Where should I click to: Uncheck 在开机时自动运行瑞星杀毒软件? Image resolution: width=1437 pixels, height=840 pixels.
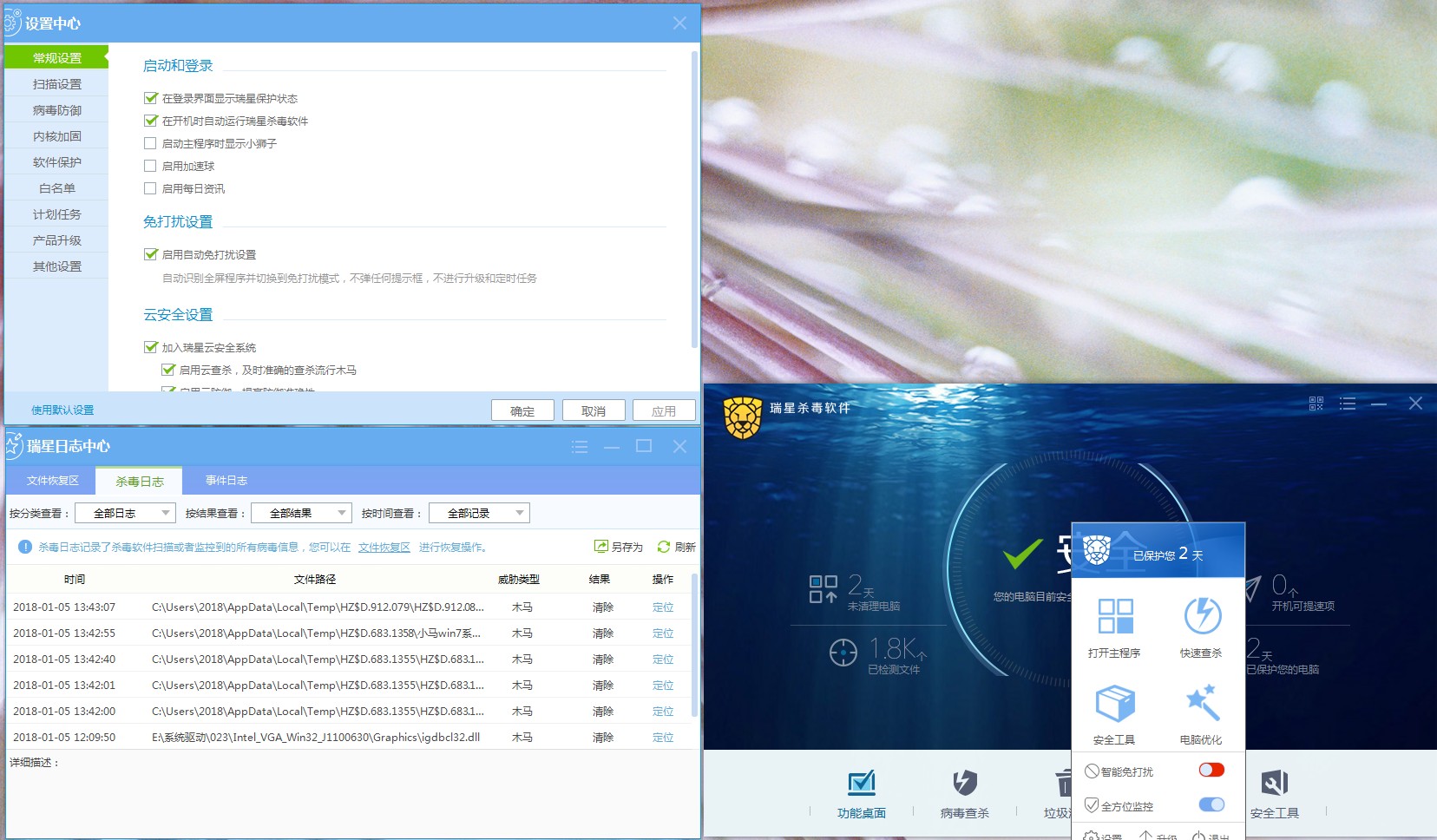coord(151,121)
